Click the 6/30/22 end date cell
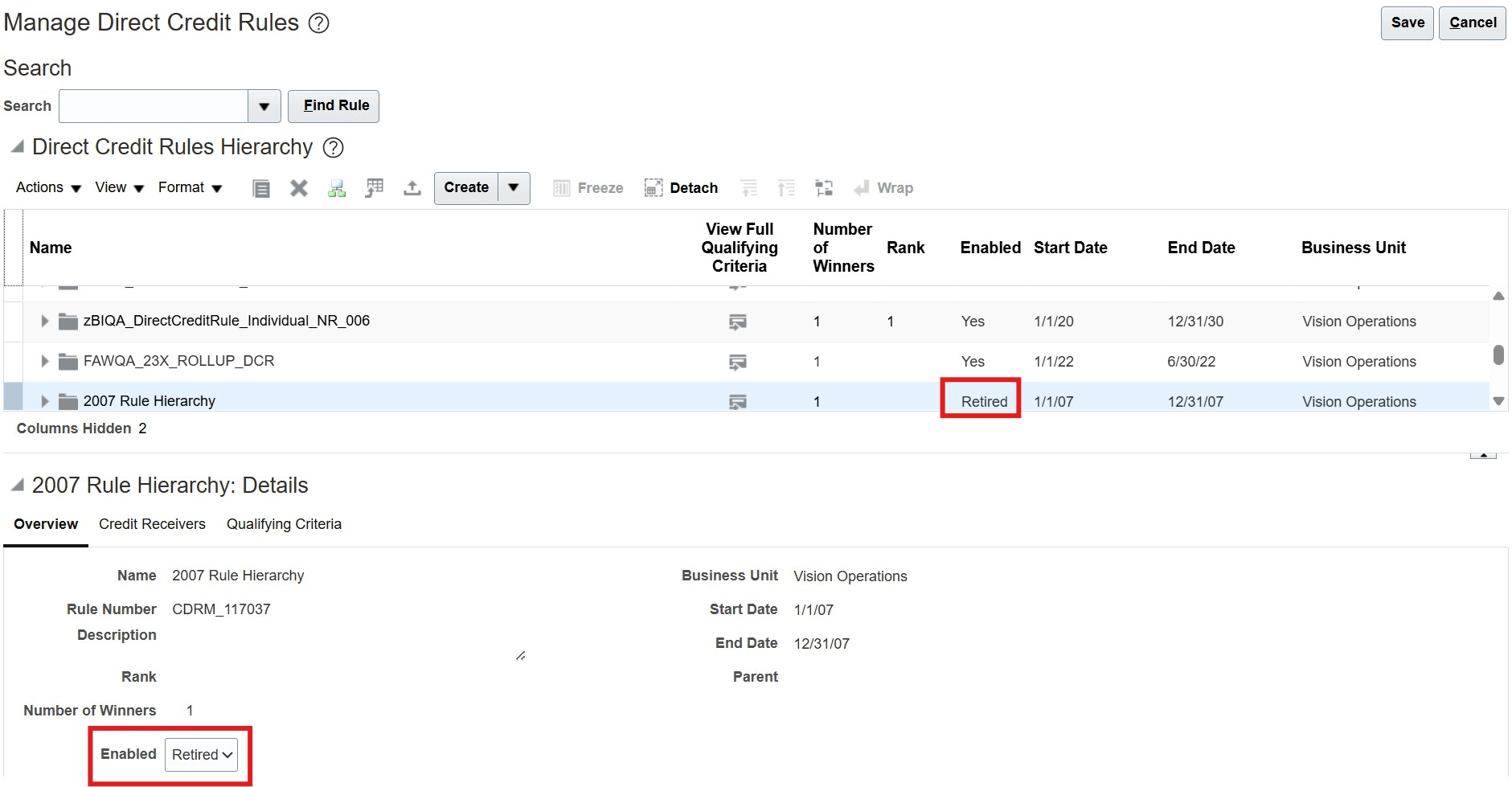 [x=1191, y=362]
